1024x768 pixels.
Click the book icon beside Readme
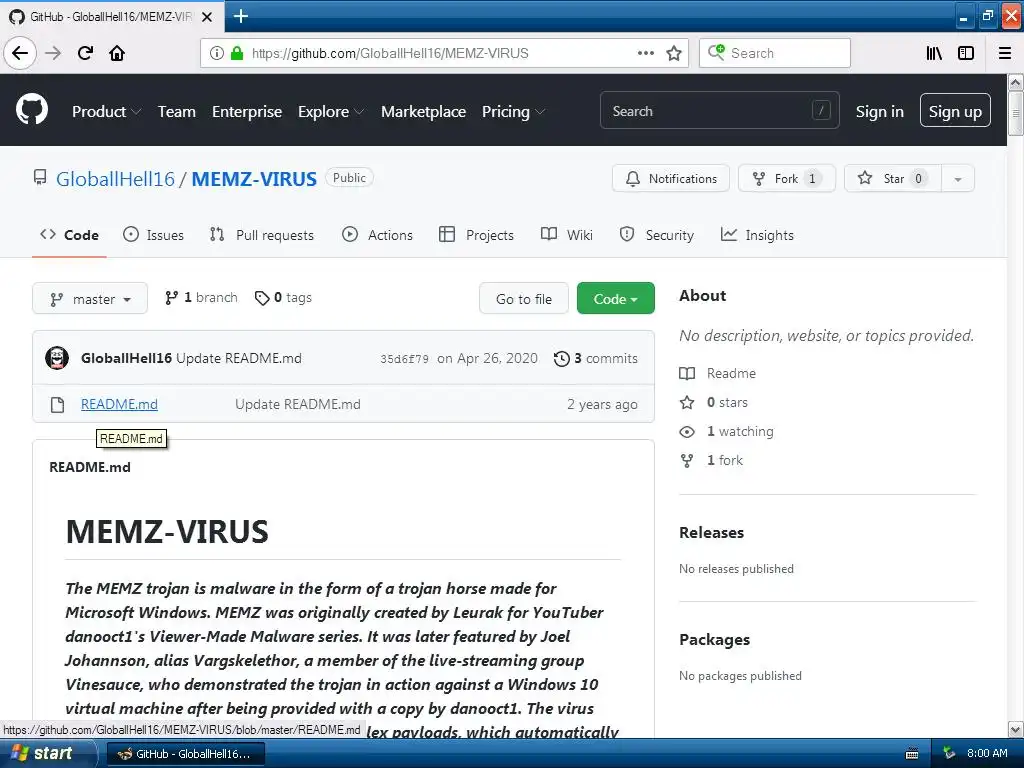[x=687, y=374]
